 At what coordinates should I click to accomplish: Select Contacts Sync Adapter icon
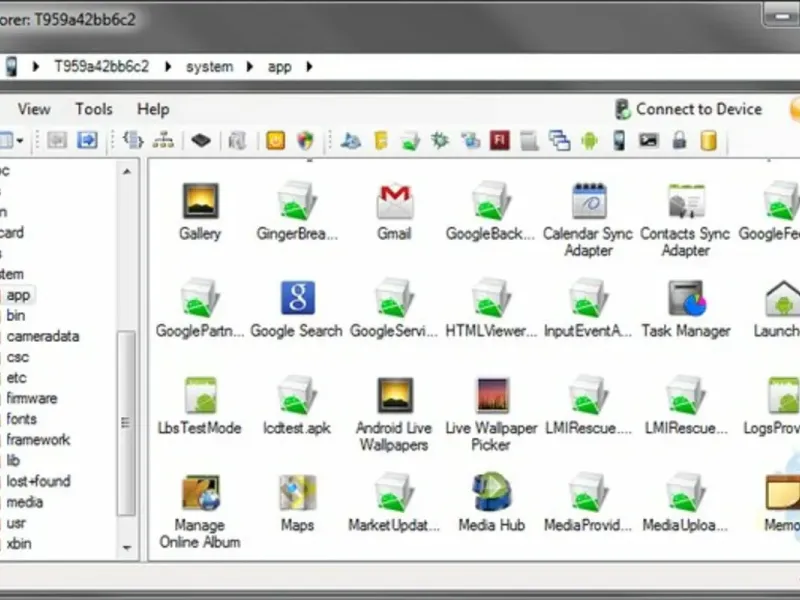(686, 201)
